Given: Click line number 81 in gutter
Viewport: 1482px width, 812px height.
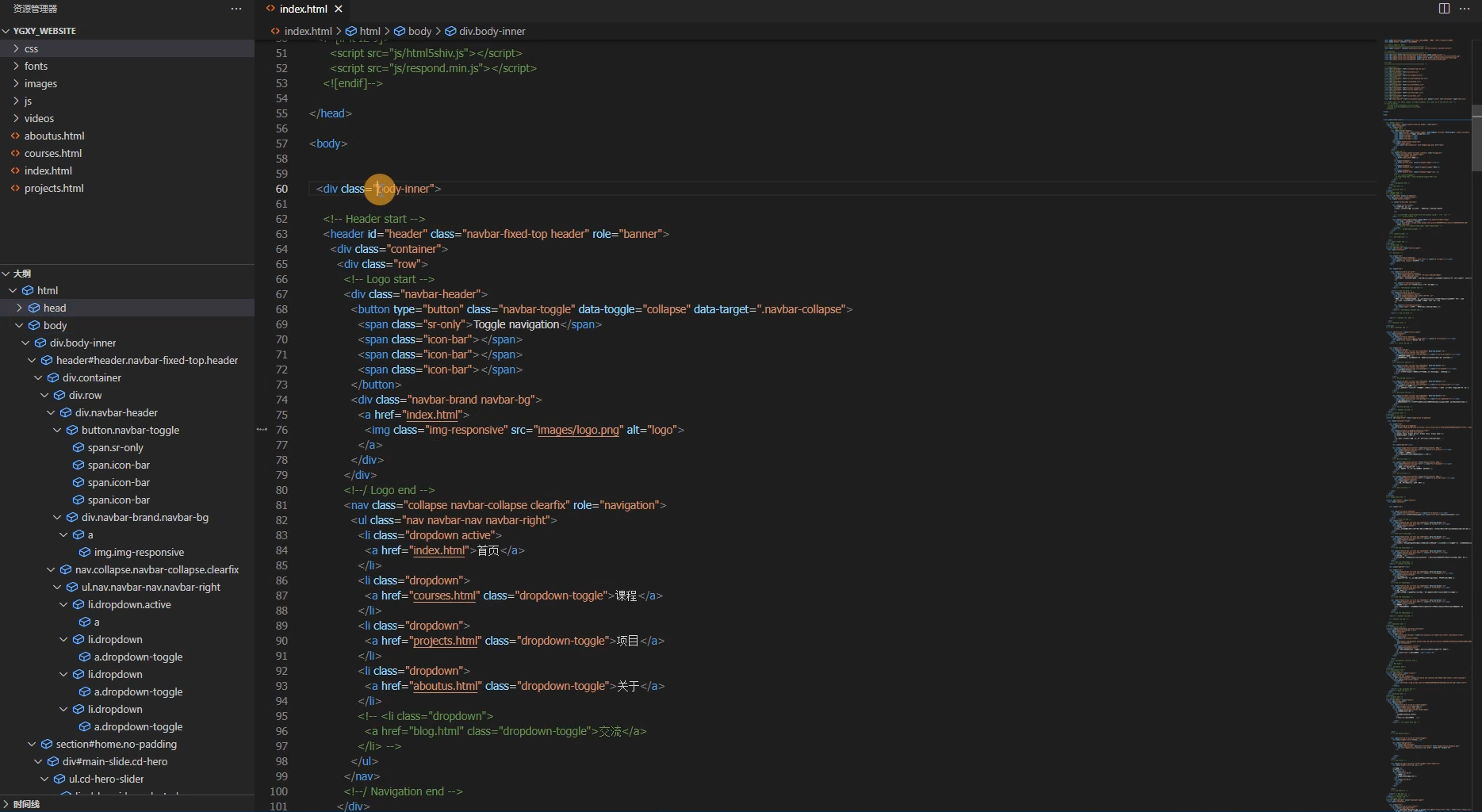Looking at the screenshot, I should 281,505.
